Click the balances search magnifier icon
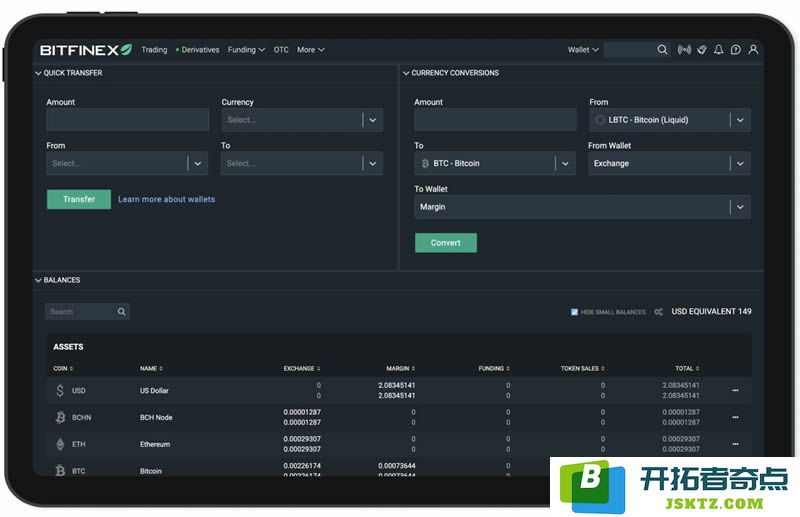Screen dimensions: 800x517 (121, 311)
